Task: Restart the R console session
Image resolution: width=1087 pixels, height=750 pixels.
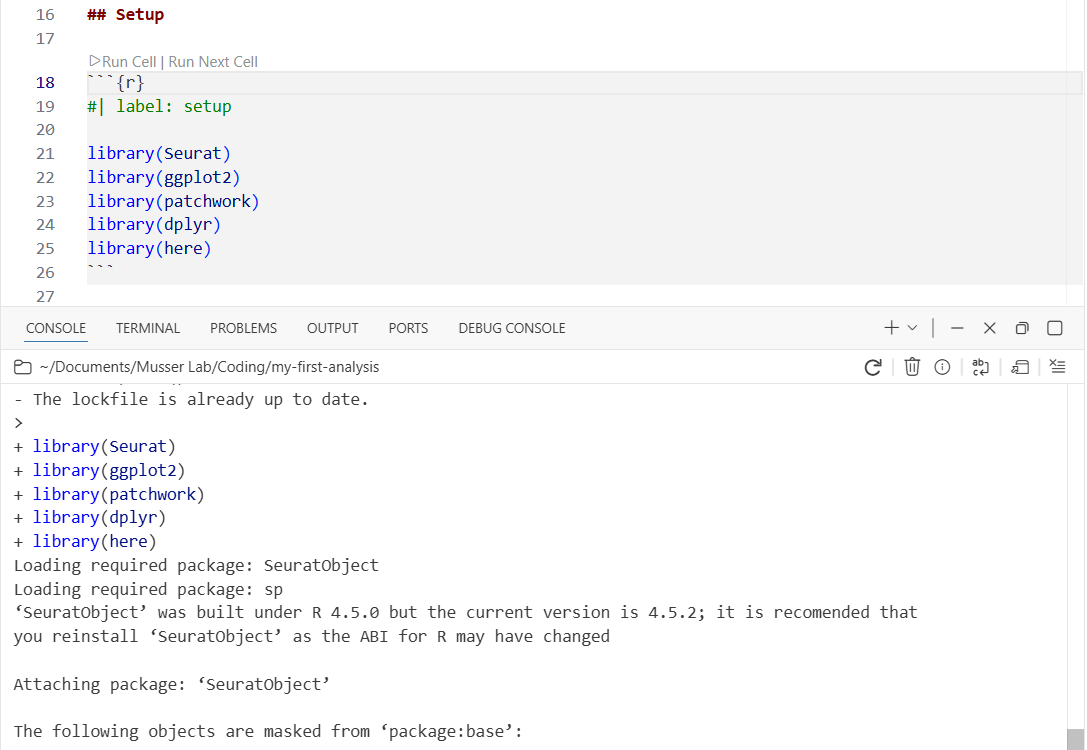Action: click(873, 367)
